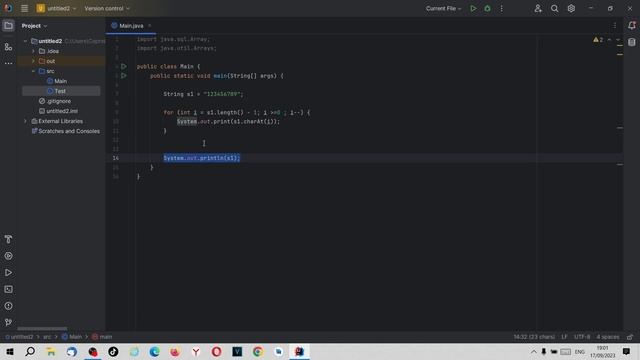Click the String s1 declaration line
Image resolution: width=640 pixels, height=360 pixels.
[203, 94]
